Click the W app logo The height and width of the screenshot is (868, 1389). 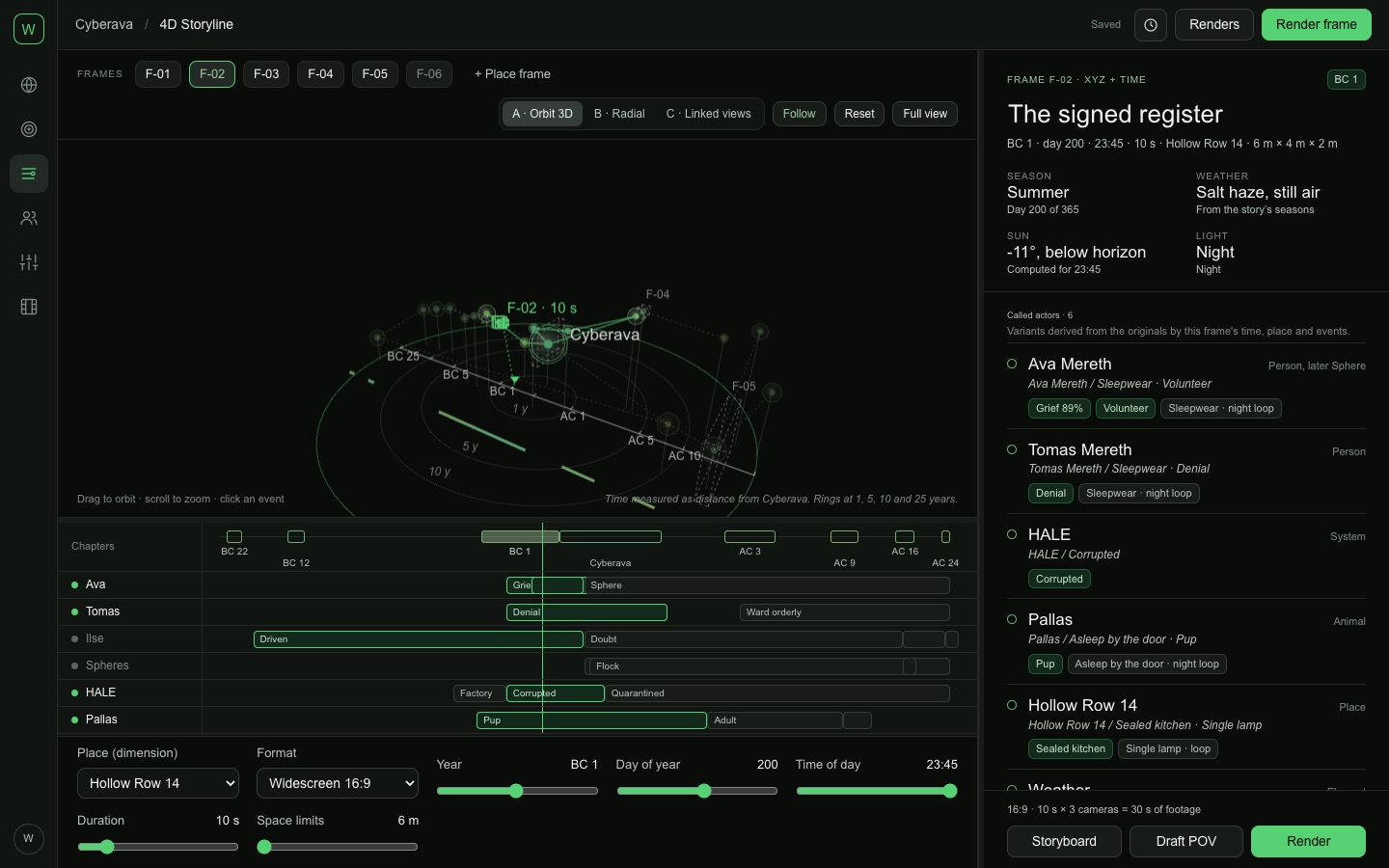tap(29, 29)
